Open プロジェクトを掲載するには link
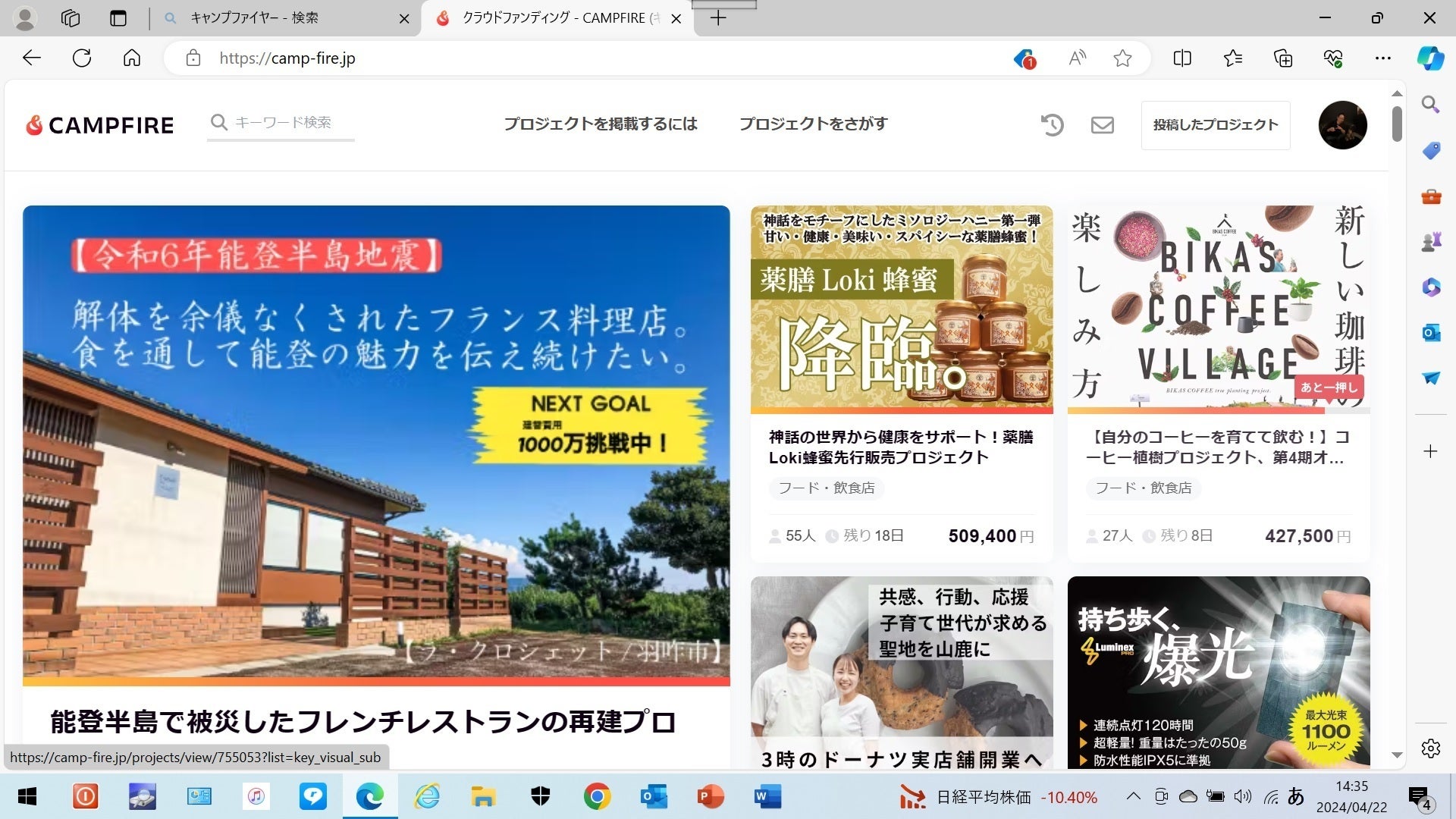The image size is (1456, 819). point(600,124)
